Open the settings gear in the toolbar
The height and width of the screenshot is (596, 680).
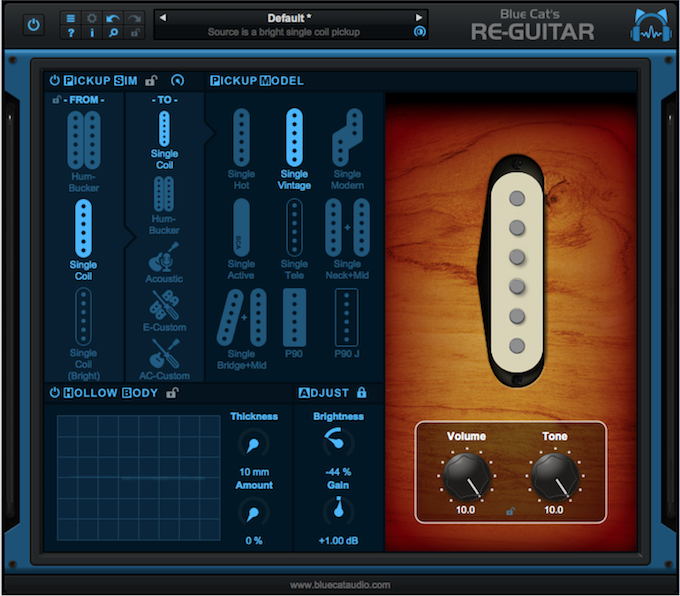(92, 18)
